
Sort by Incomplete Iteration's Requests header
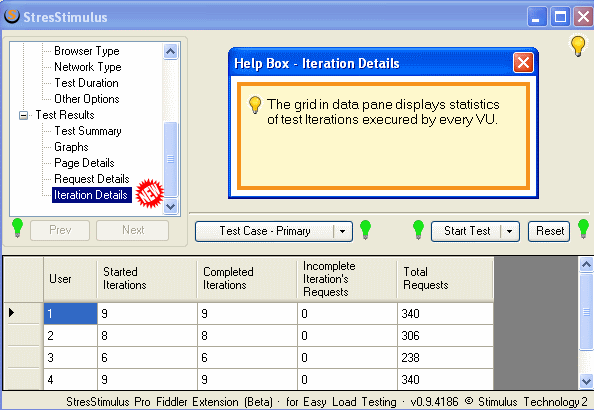[347, 279]
